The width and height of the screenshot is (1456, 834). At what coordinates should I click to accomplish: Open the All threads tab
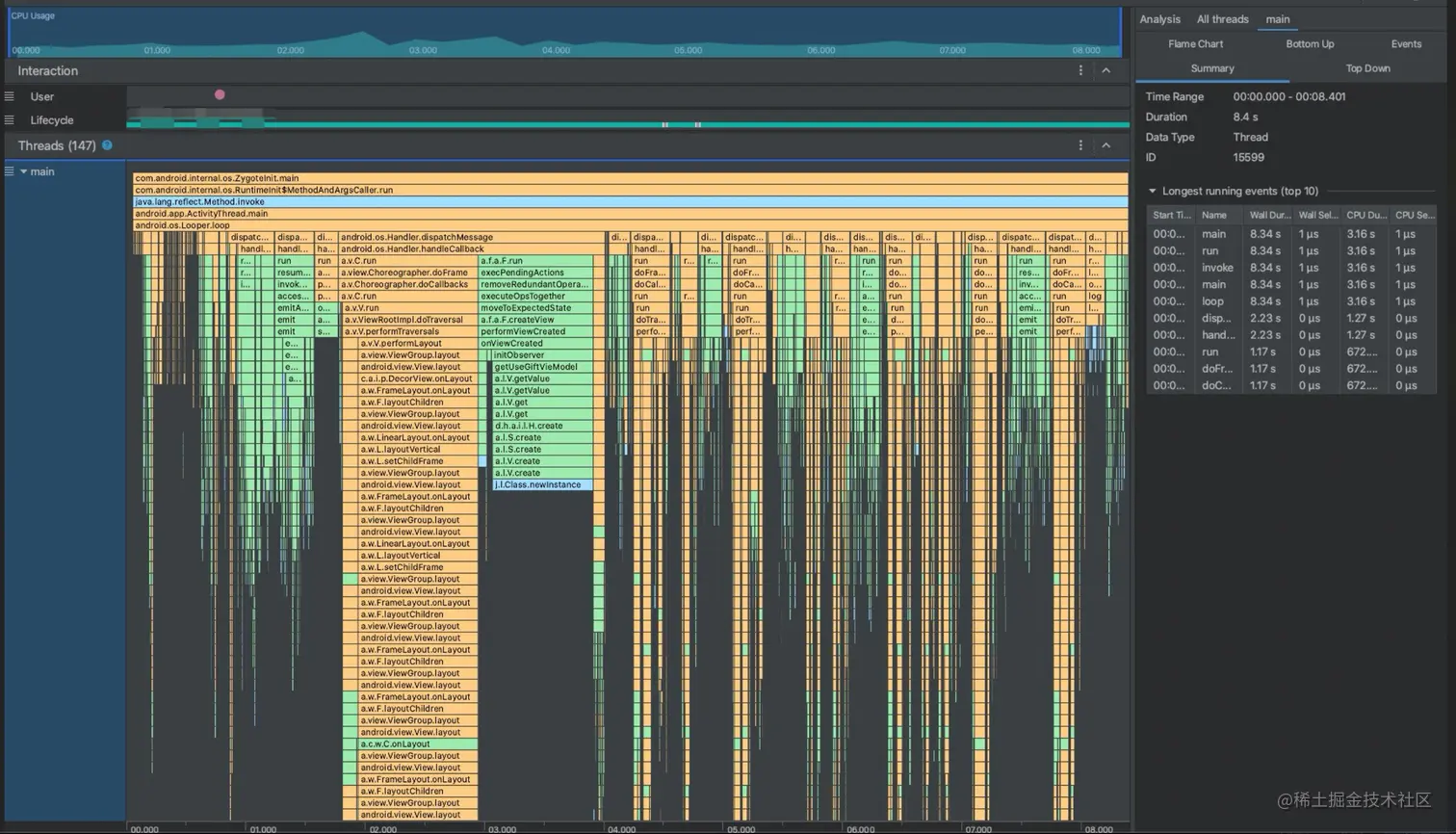[x=1222, y=19]
